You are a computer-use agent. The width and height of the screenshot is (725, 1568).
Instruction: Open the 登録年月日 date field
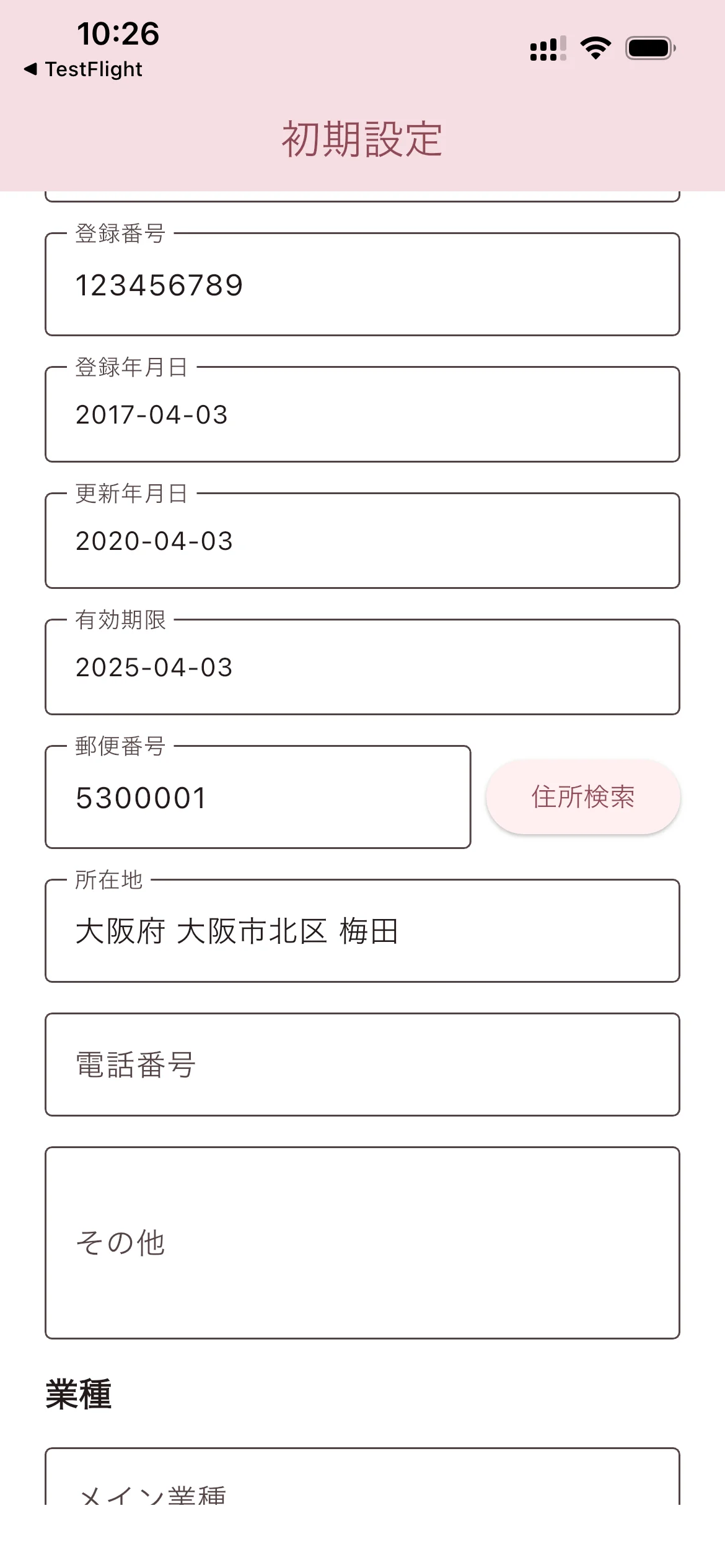pyautogui.click(x=362, y=415)
